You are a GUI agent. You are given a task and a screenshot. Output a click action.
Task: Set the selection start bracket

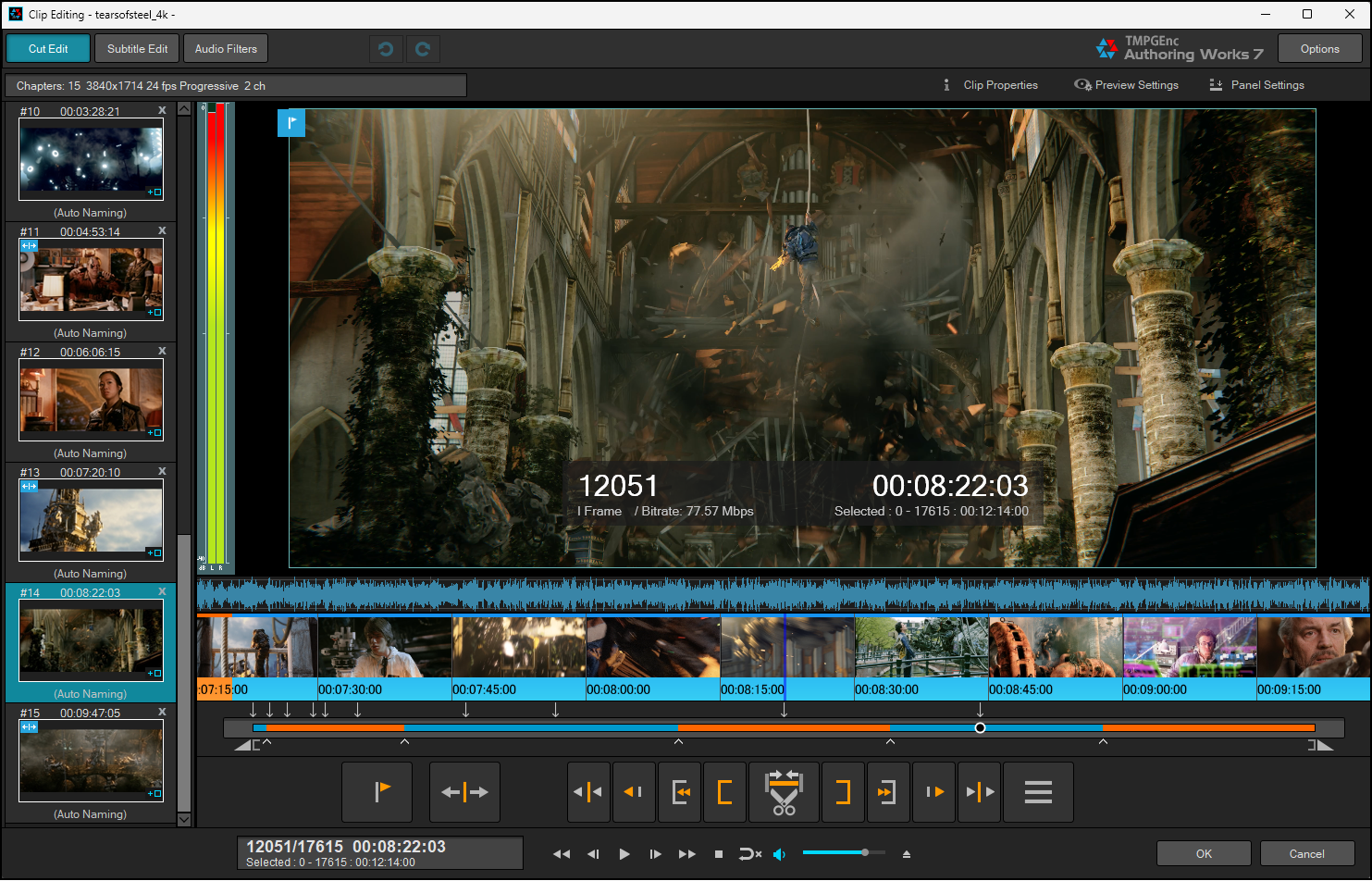725,792
